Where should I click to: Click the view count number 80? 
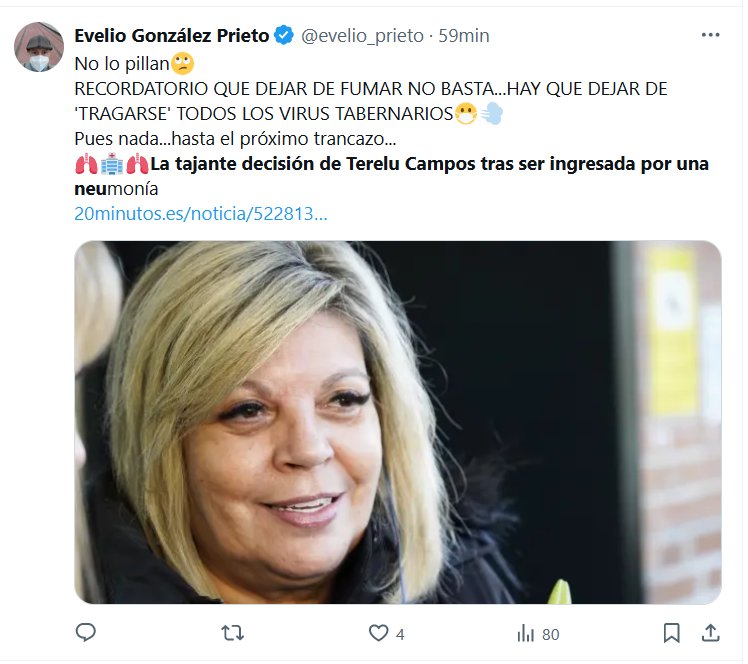(x=551, y=634)
